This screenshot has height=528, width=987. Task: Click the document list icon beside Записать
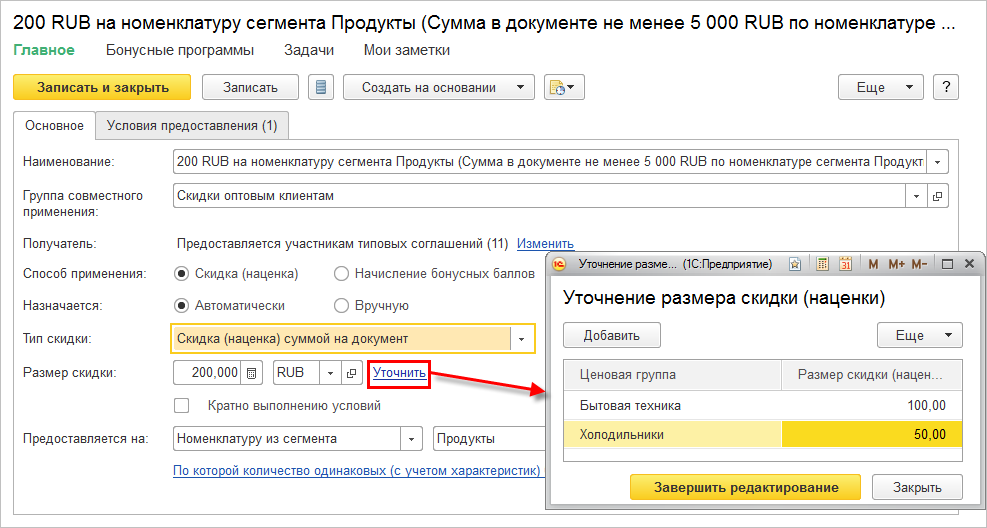tap(321, 87)
